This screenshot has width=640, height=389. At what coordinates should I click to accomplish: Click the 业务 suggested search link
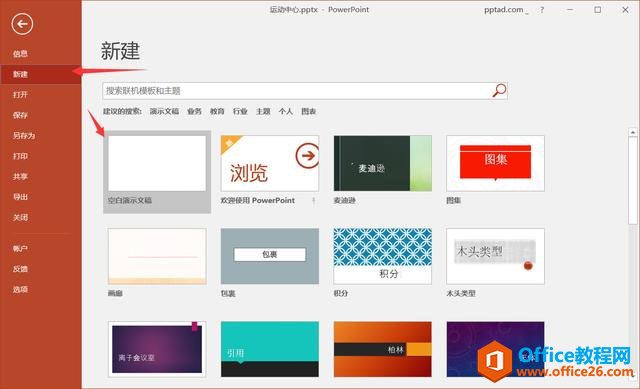(x=194, y=111)
